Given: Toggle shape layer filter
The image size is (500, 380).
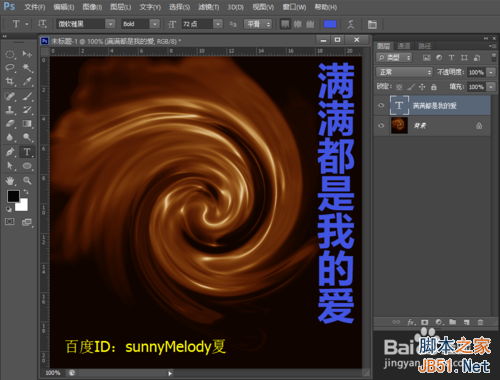Looking at the screenshot, I should pyautogui.click(x=464, y=58).
